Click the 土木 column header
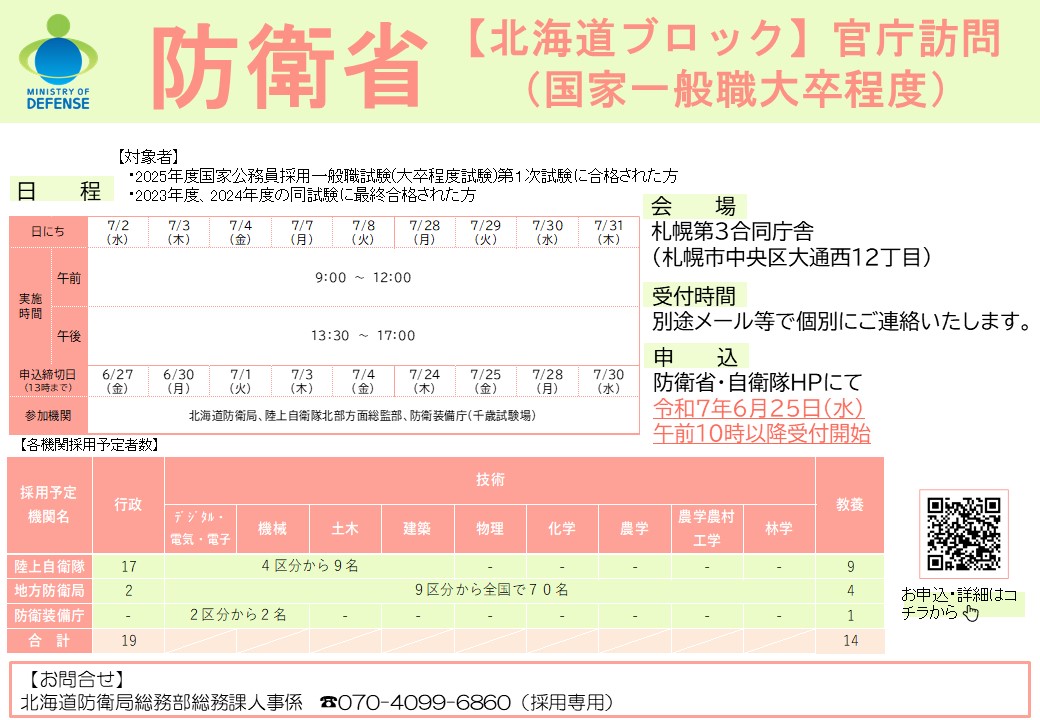 point(345,528)
